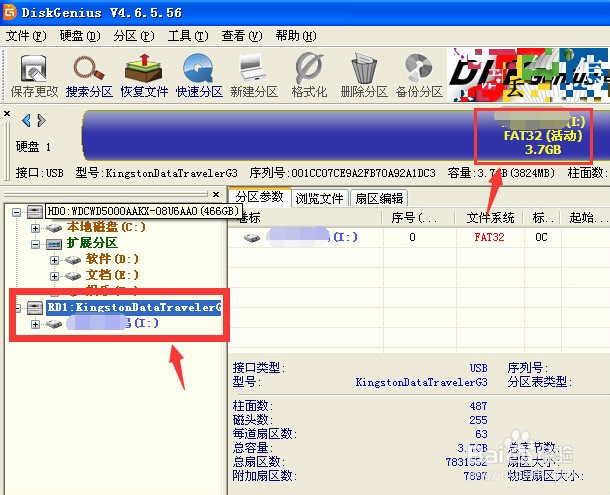
Task: Click the USB interface type value
Action: (x=479, y=368)
